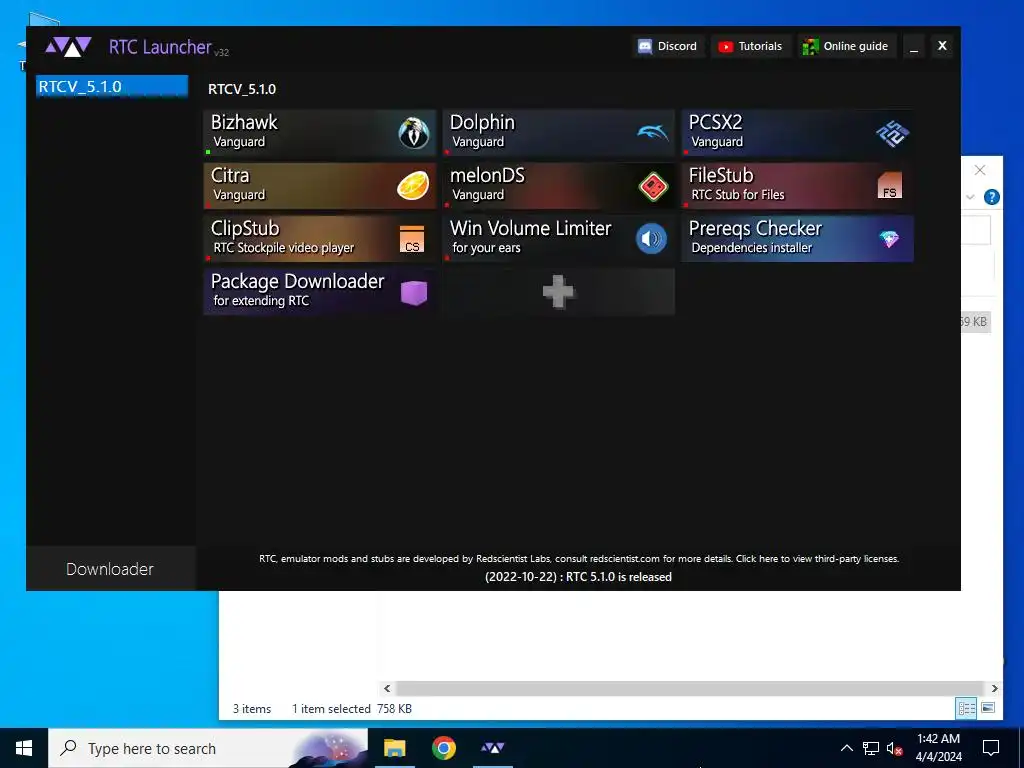Click the File Explorer help icon
Screen dimensions: 1024x768
pyautogui.click(x=991, y=197)
